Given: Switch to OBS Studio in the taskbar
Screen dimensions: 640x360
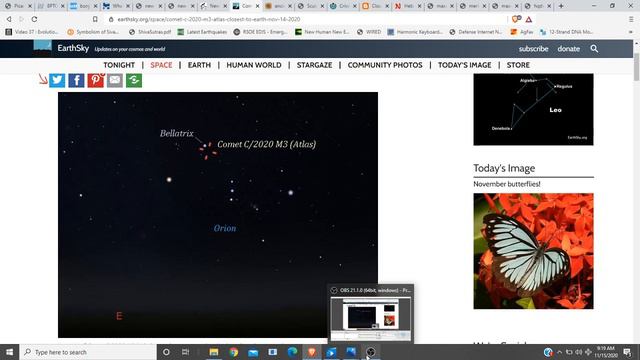Looking at the screenshot, I should [x=371, y=352].
